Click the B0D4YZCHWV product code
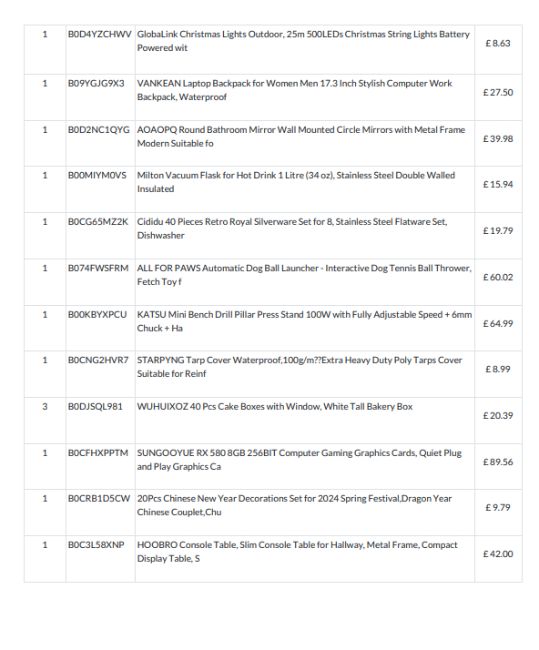539x650 pixels. (x=100, y=34)
